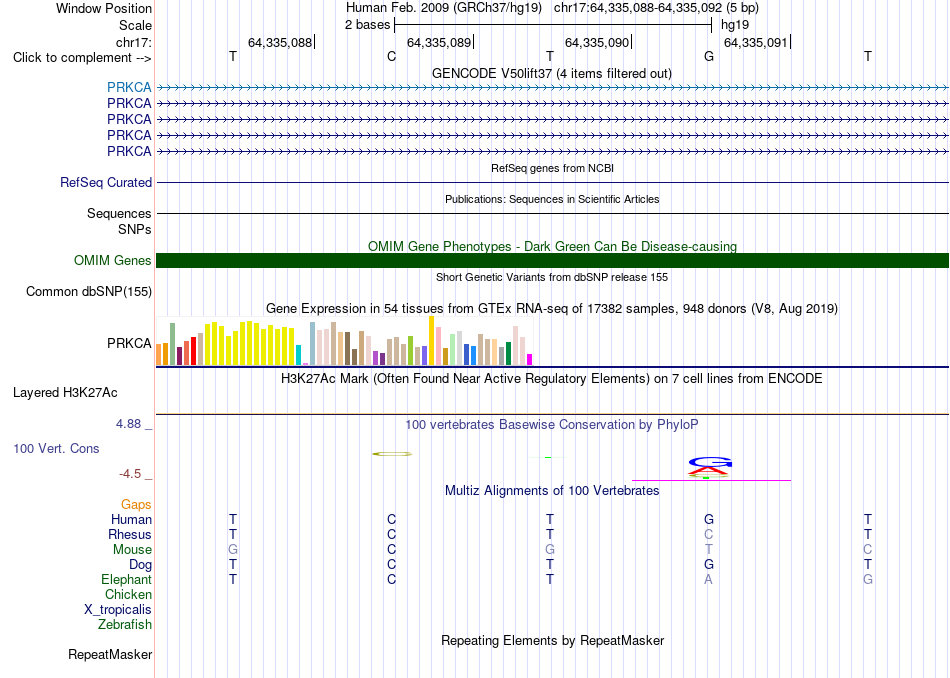Image resolution: width=950 pixels, height=678 pixels.
Task: Select the Zebrafish species label
Action: click(x=125, y=624)
